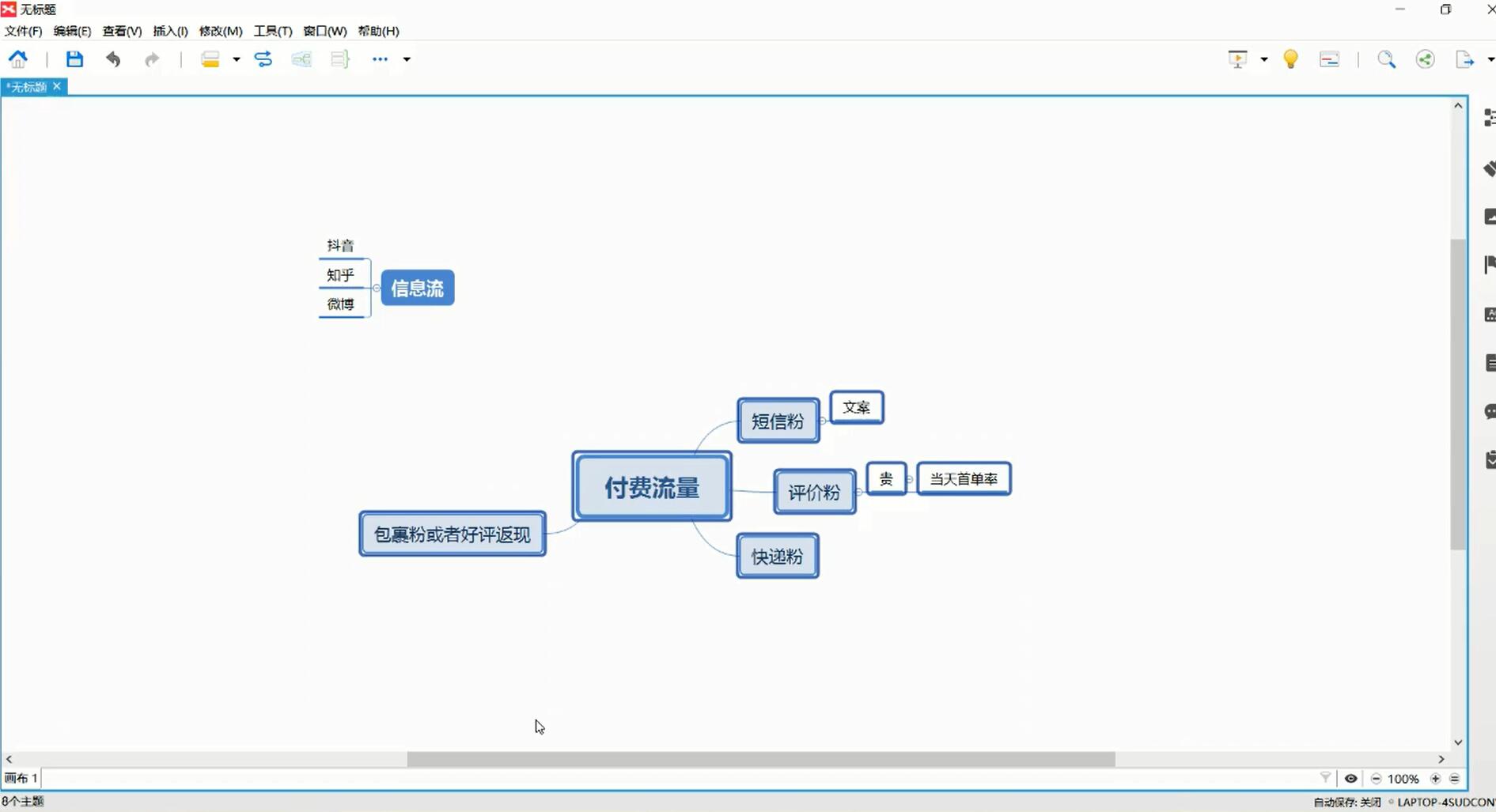Insert a relationship line via toolbar
The image size is (1496, 812).
pyautogui.click(x=263, y=59)
